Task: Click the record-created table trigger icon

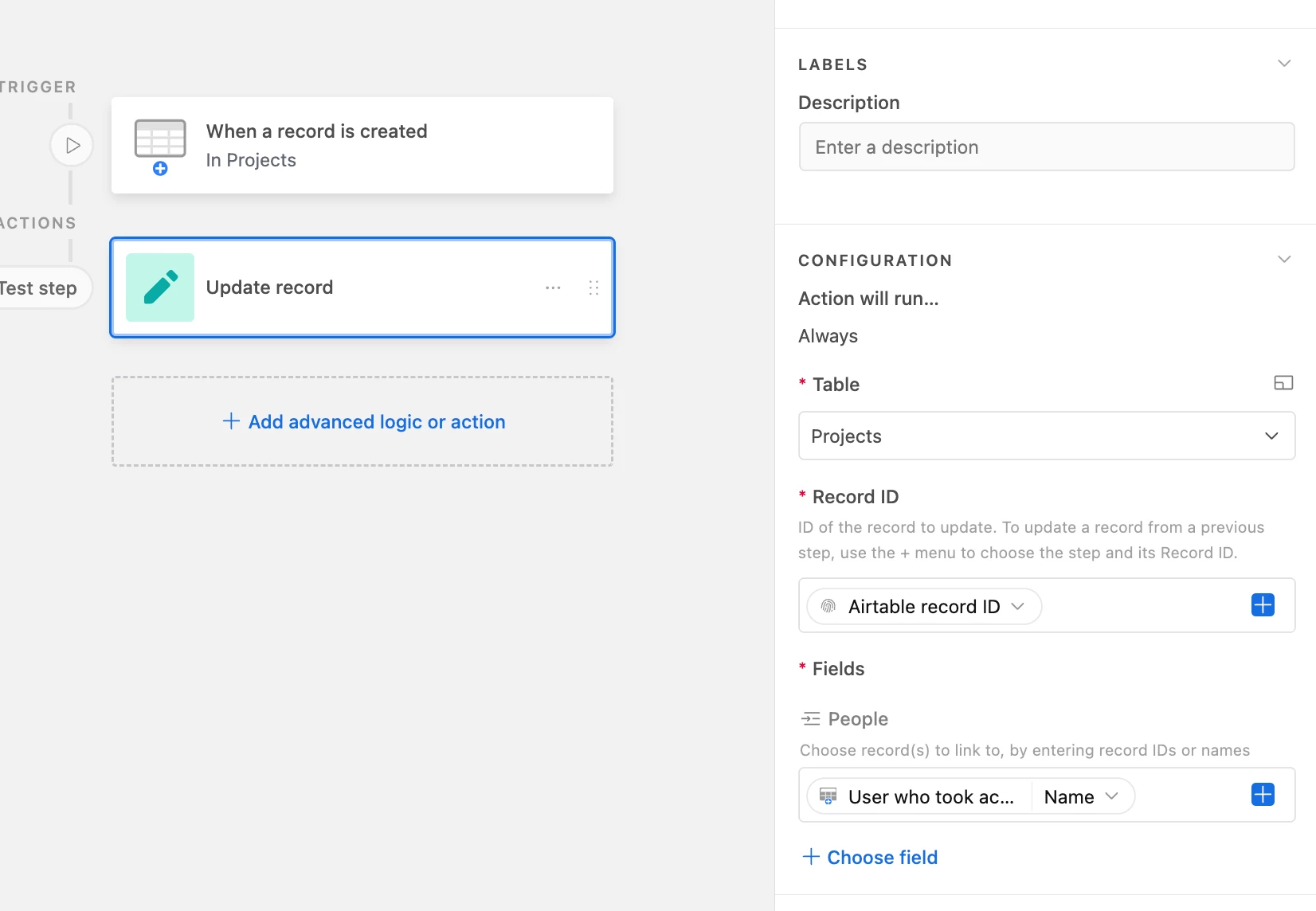Action: 160,144
